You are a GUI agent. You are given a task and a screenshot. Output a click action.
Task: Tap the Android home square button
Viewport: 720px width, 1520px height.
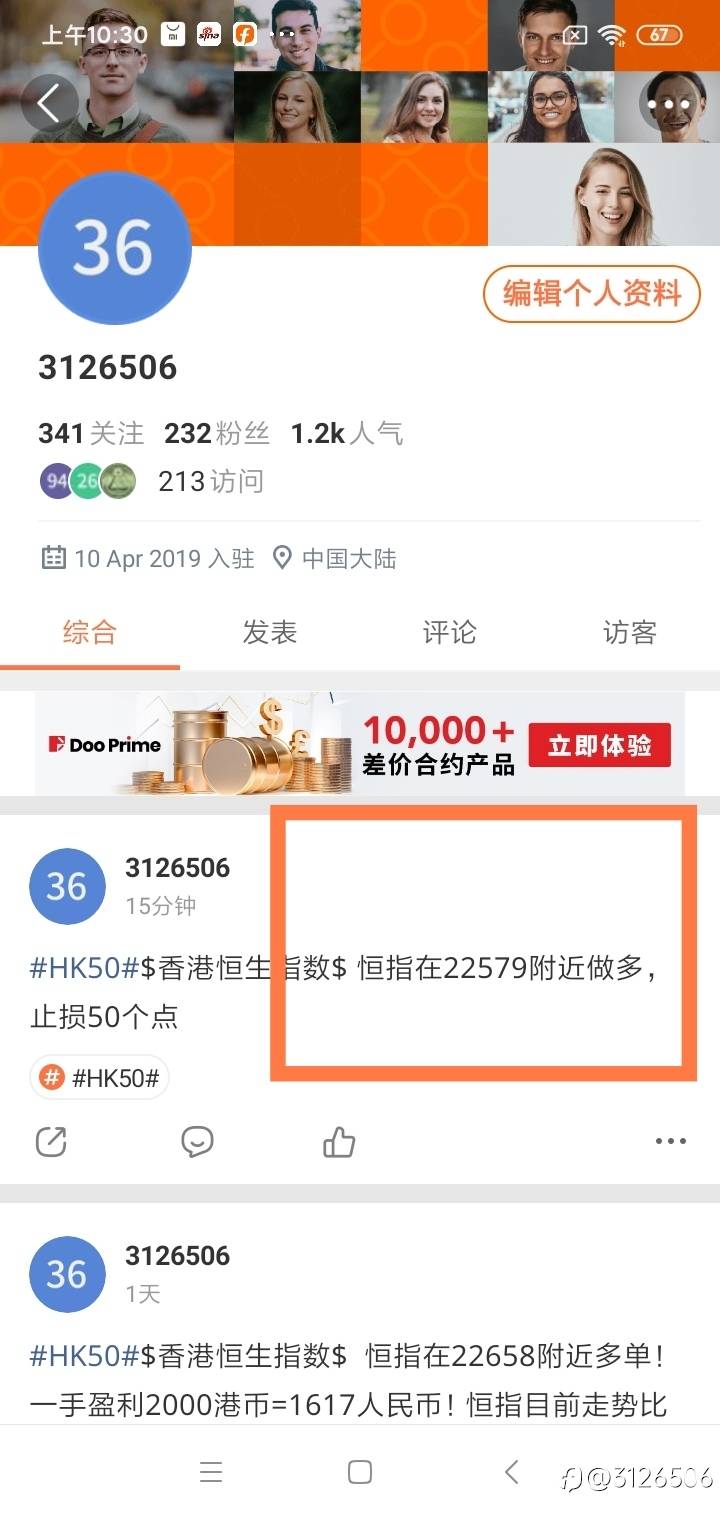point(360,1472)
